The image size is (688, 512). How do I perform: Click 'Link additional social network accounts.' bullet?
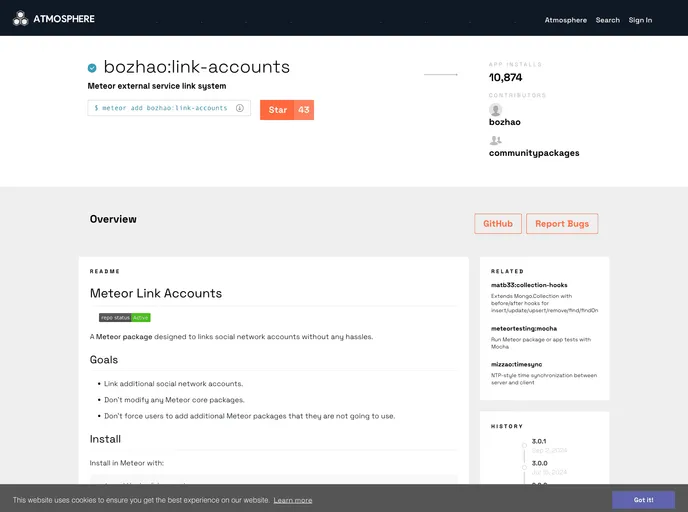tap(173, 384)
